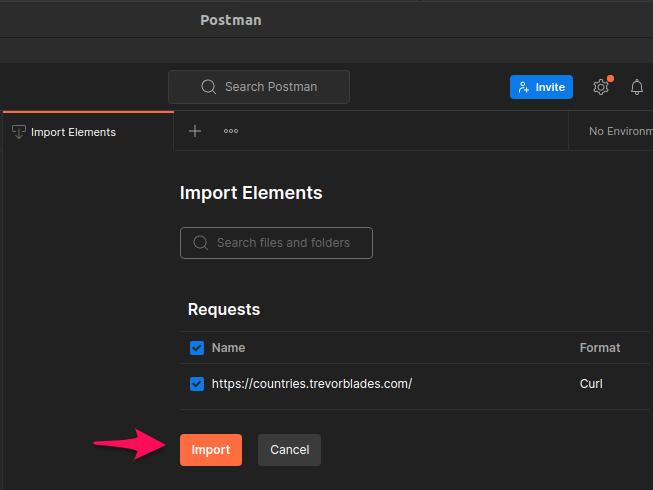Screen dimensions: 653x490
Task: Open the settings gear icon
Action: [601, 87]
